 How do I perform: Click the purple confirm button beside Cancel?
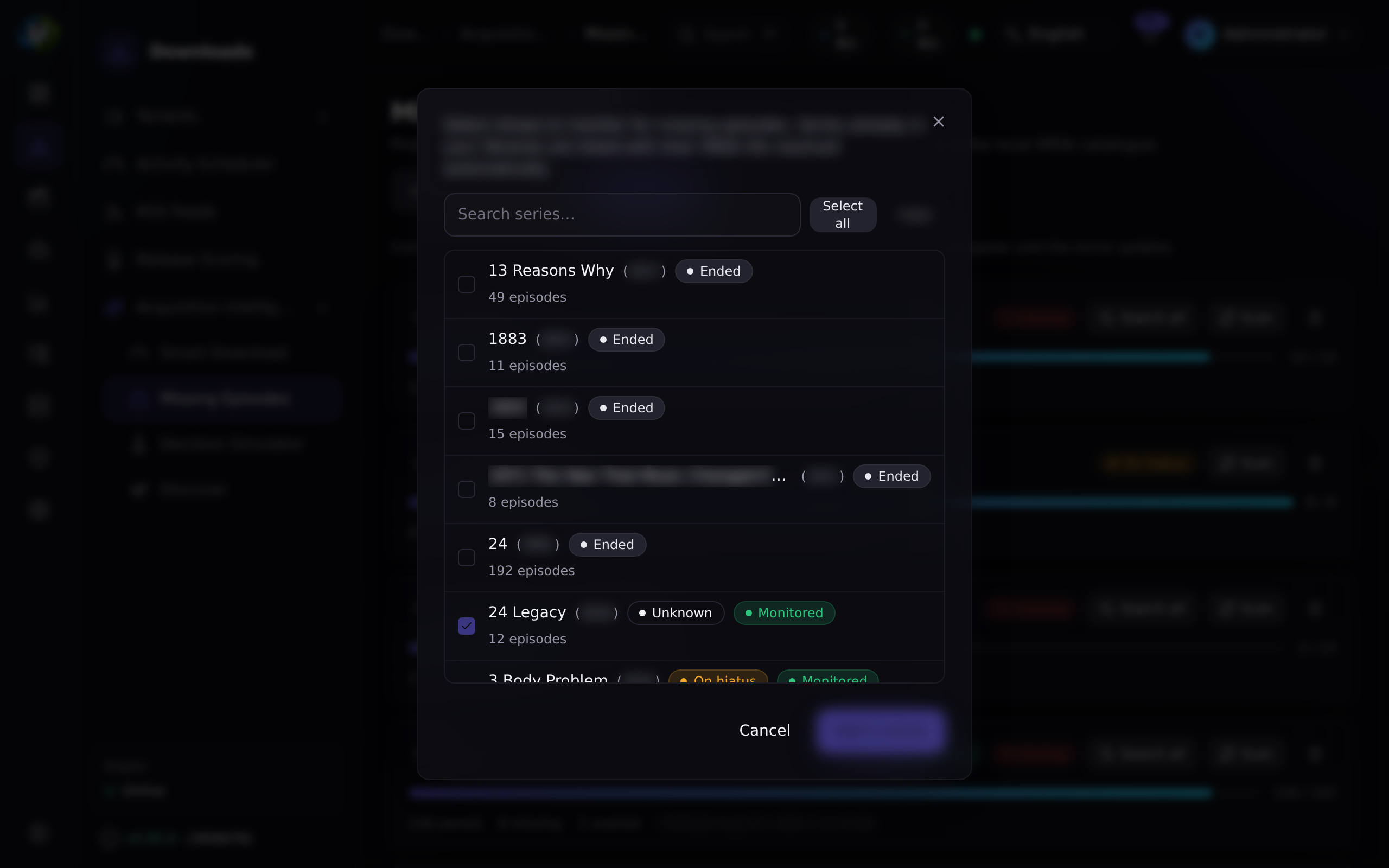coord(881,730)
